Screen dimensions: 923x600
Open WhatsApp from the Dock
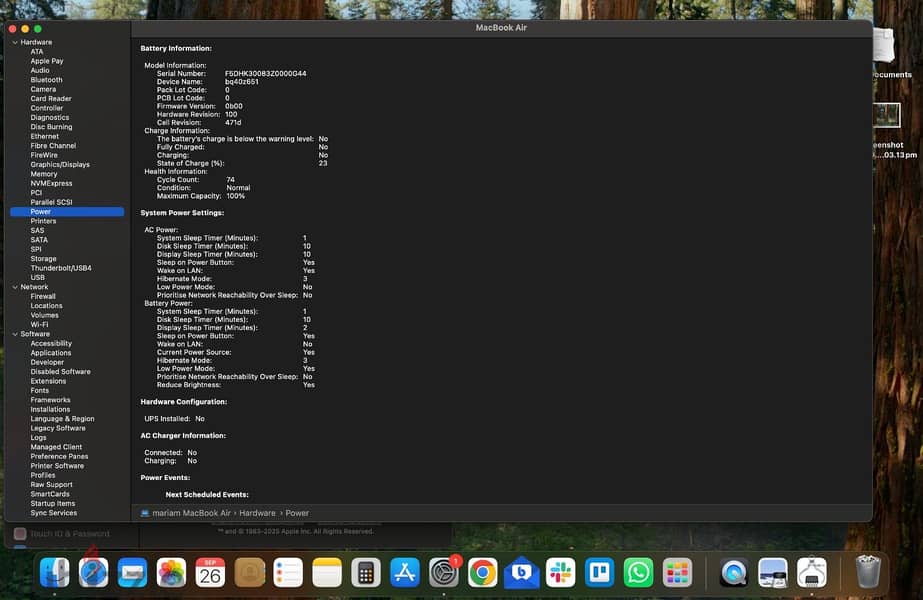click(x=638, y=572)
